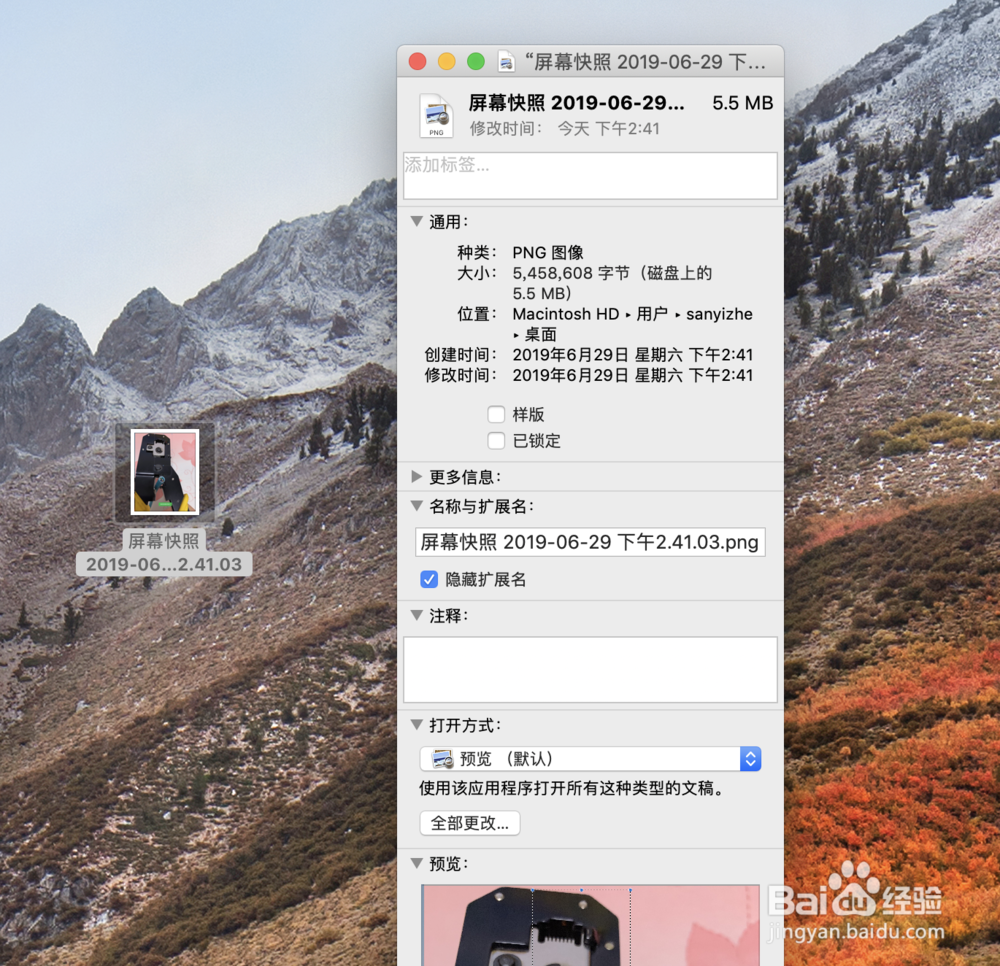The image size is (1000, 966).
Task: Open the 屏幕快照 file icon on the desktop
Action: coord(164,470)
